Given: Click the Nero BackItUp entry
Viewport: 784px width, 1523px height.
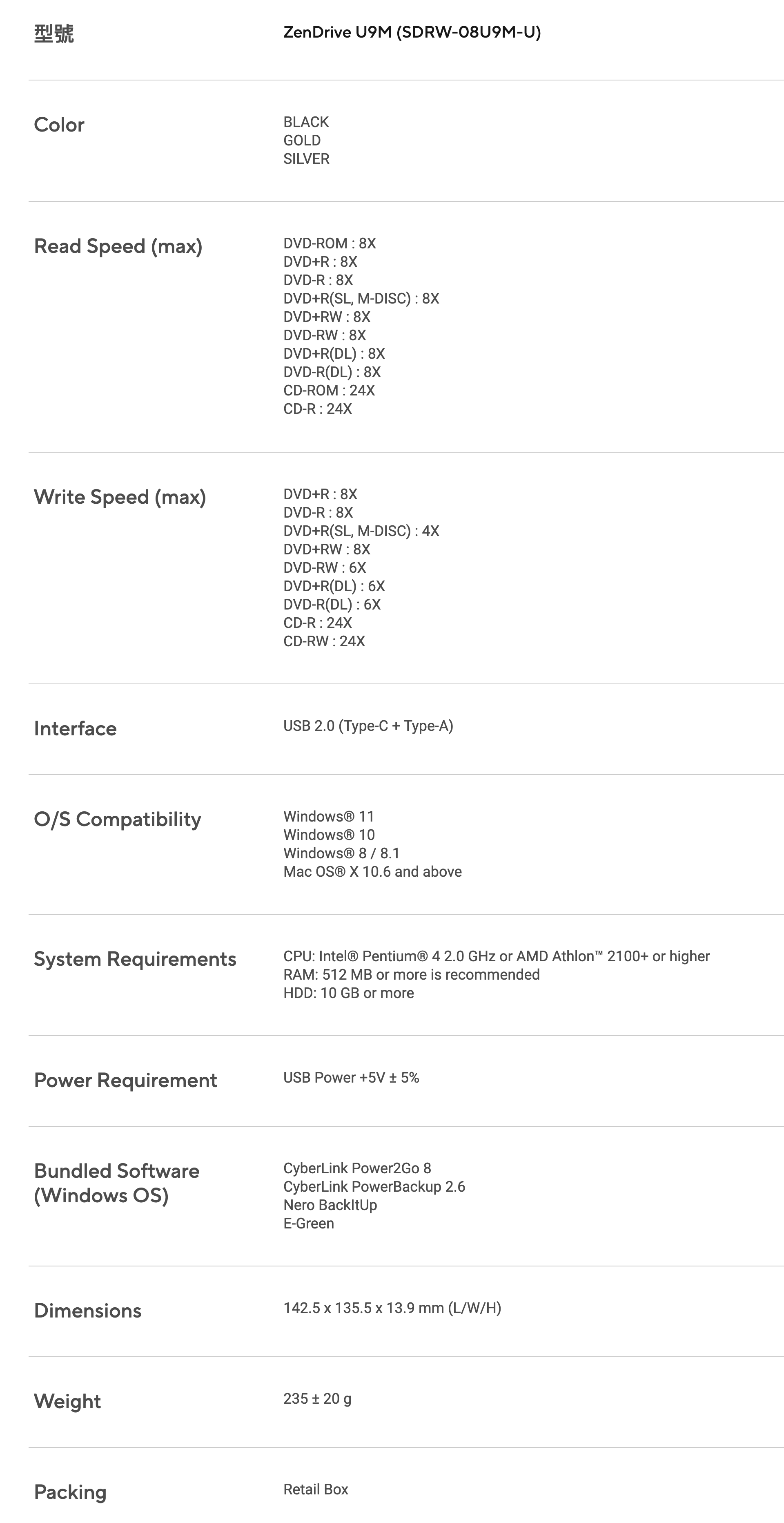Looking at the screenshot, I should (x=330, y=1205).
